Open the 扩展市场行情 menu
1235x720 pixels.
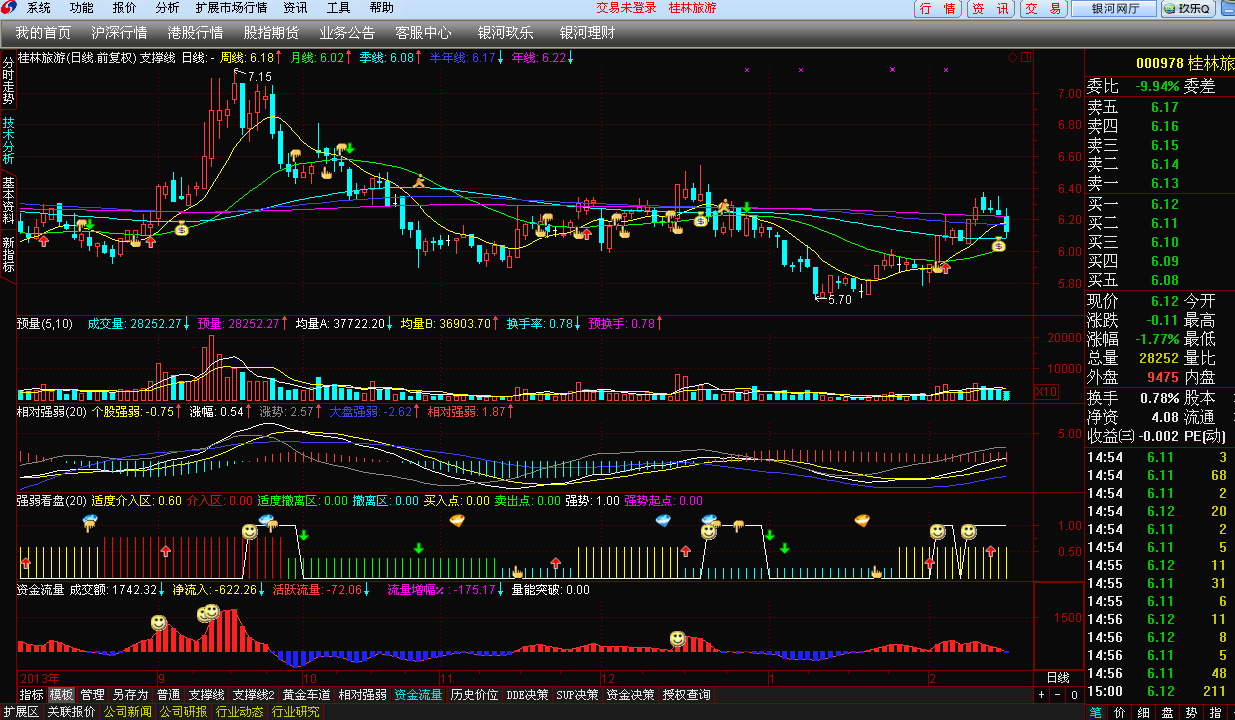231,8
